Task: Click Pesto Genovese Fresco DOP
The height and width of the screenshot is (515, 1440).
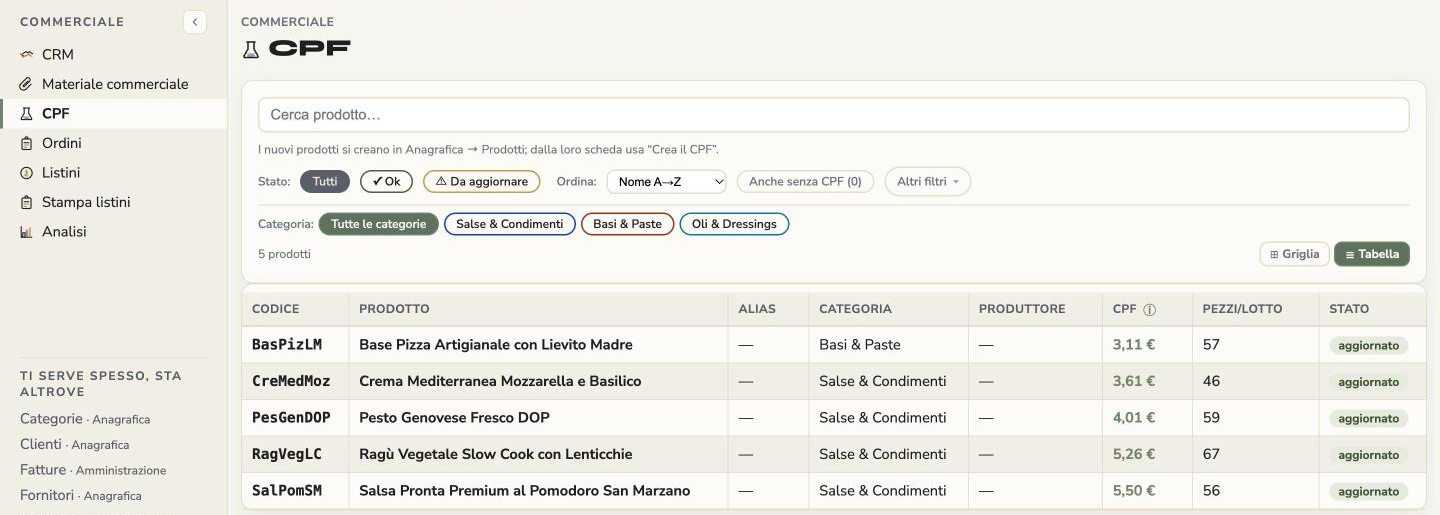Action: [x=454, y=418]
